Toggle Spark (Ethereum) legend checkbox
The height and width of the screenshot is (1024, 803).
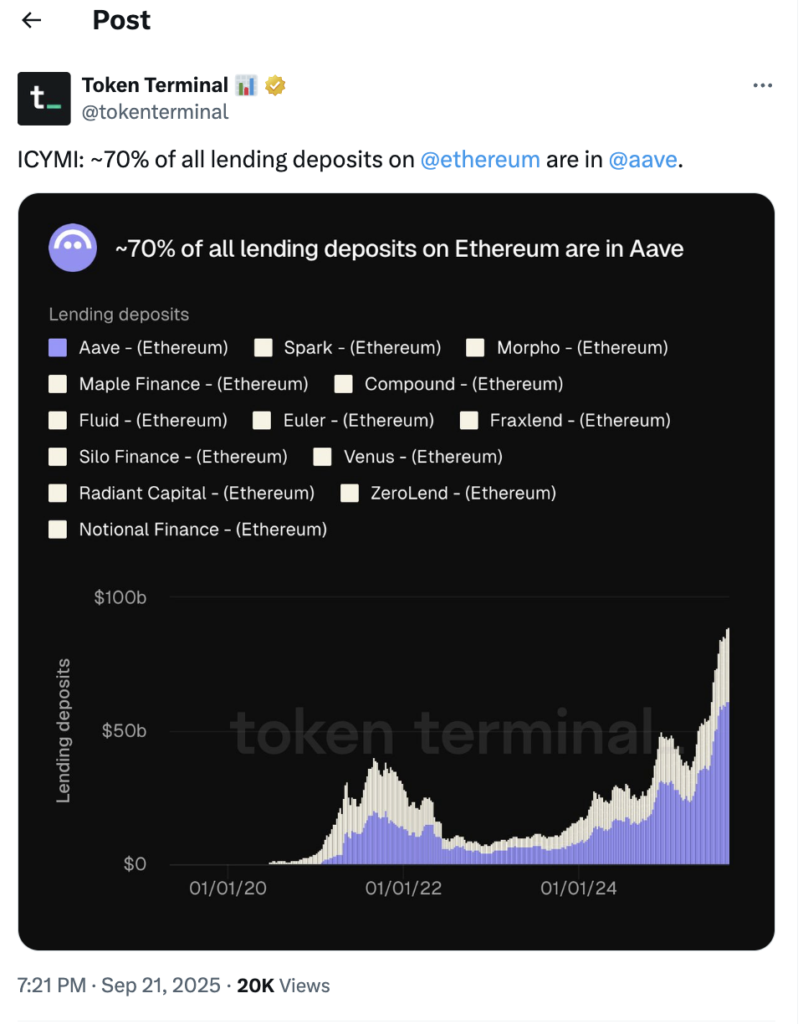tap(263, 348)
